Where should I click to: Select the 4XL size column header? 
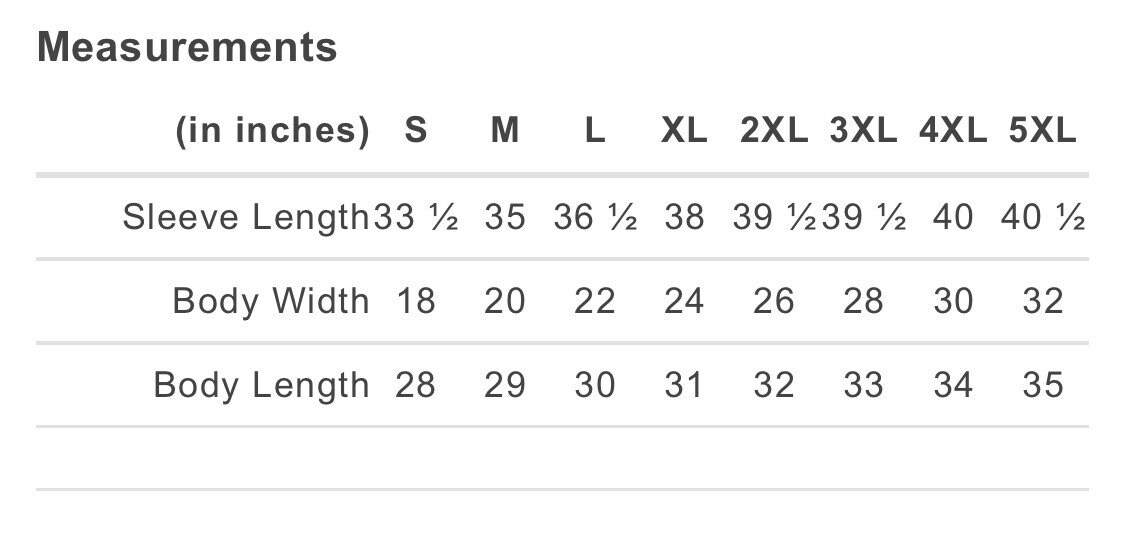[x=953, y=131]
